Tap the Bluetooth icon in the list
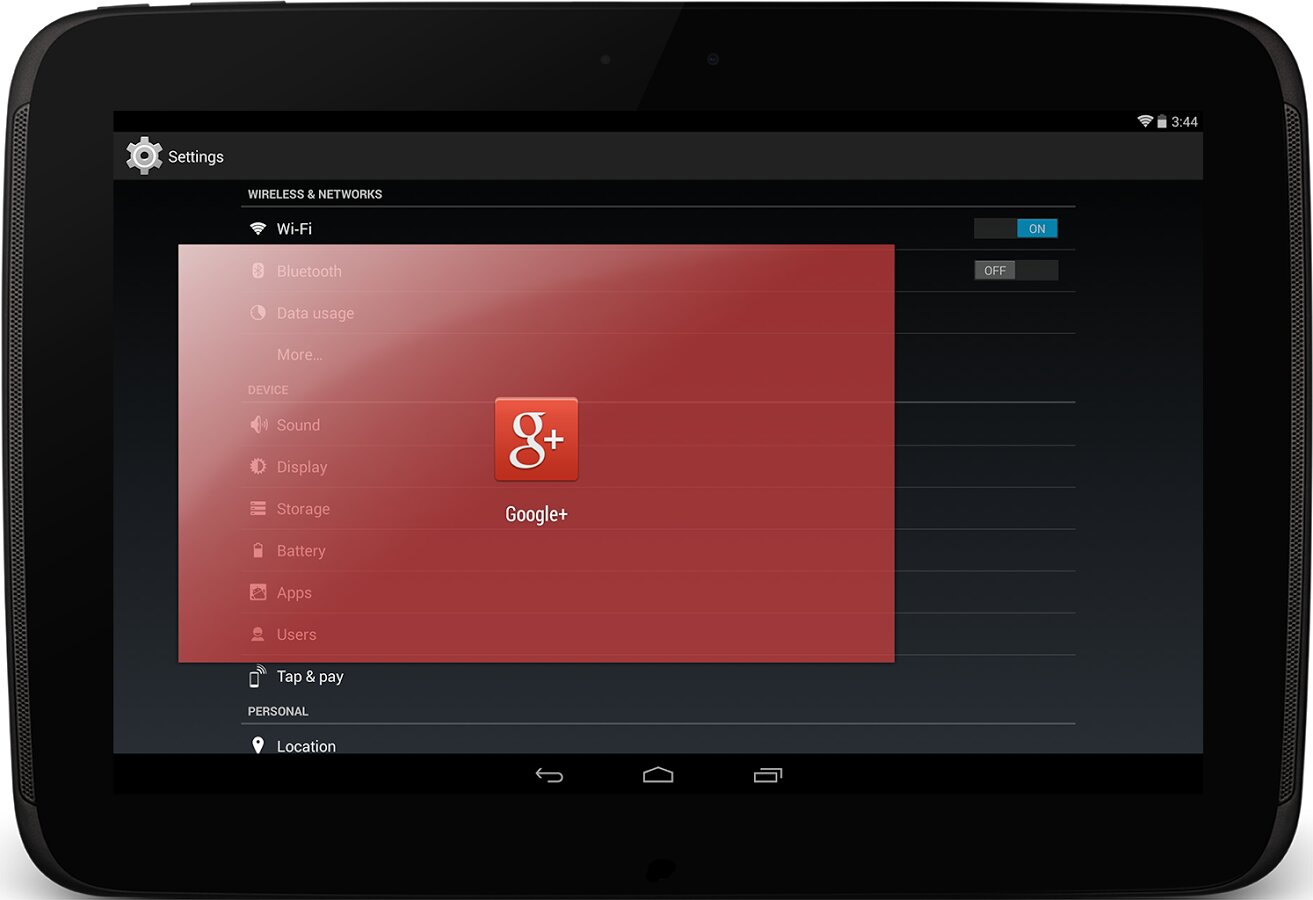1313x900 pixels. click(258, 271)
